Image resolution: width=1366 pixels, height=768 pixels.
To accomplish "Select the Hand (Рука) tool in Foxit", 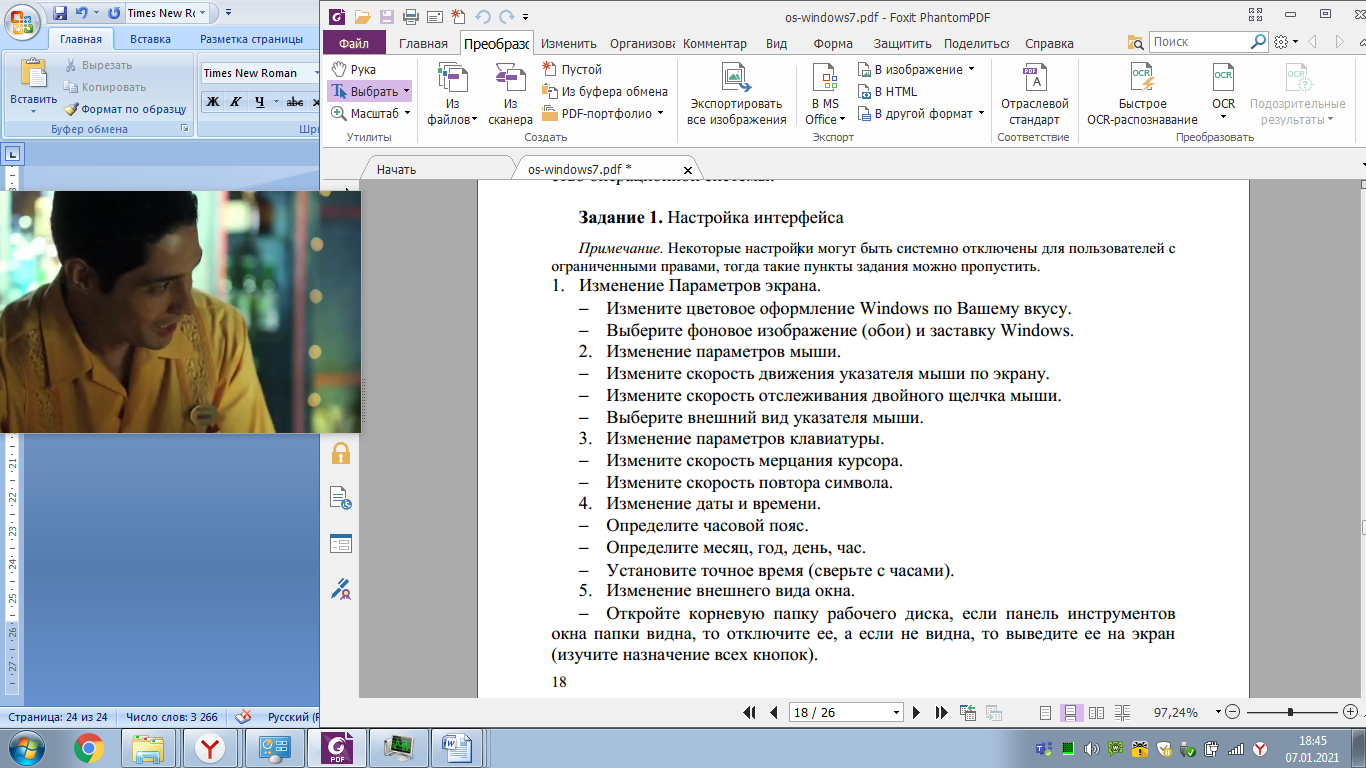I will pyautogui.click(x=353, y=69).
